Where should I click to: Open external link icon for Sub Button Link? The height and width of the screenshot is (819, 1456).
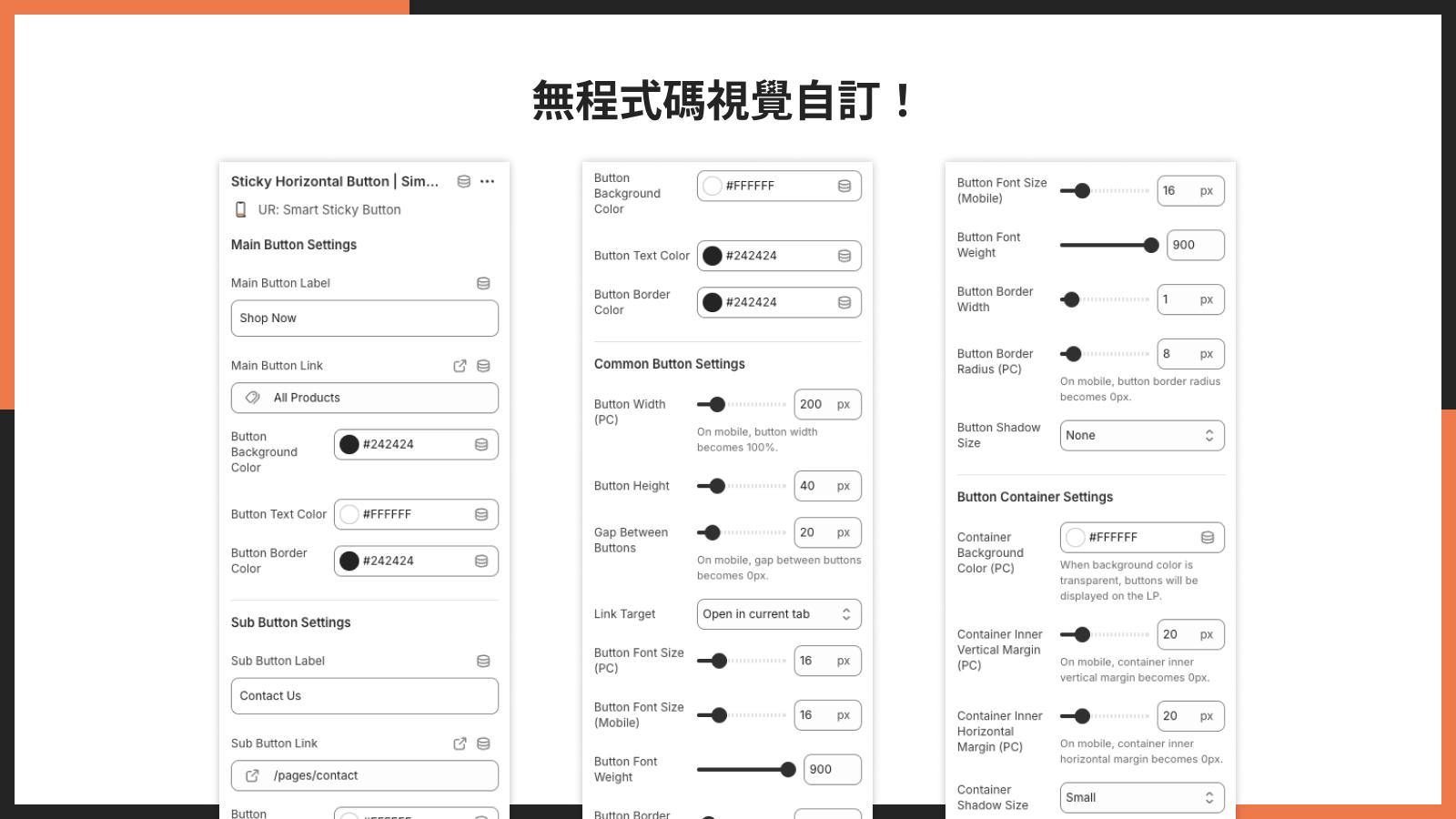460,743
